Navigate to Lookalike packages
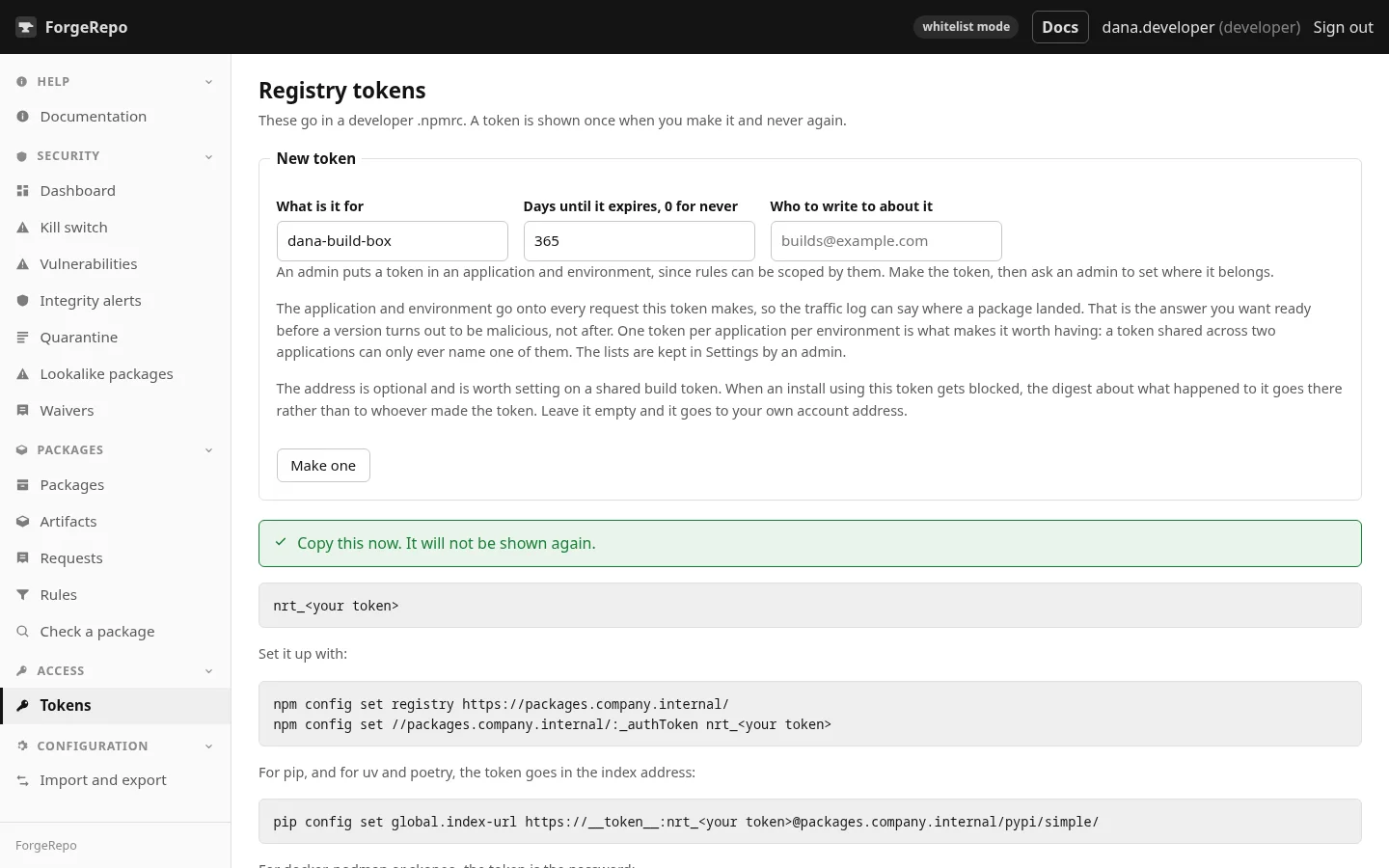 [x=116, y=374]
